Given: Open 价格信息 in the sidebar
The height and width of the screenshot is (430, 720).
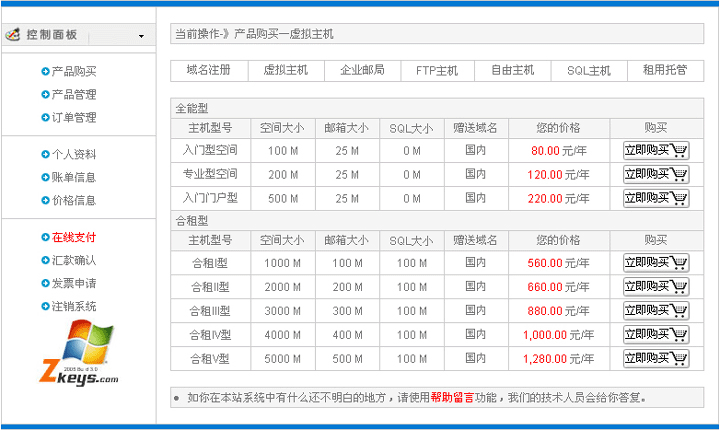Looking at the screenshot, I should point(74,200).
